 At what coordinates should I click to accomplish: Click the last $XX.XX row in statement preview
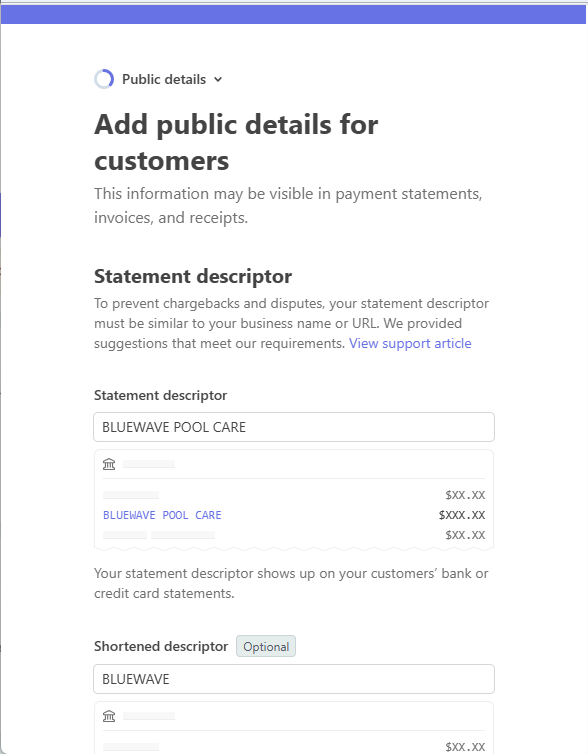294,535
